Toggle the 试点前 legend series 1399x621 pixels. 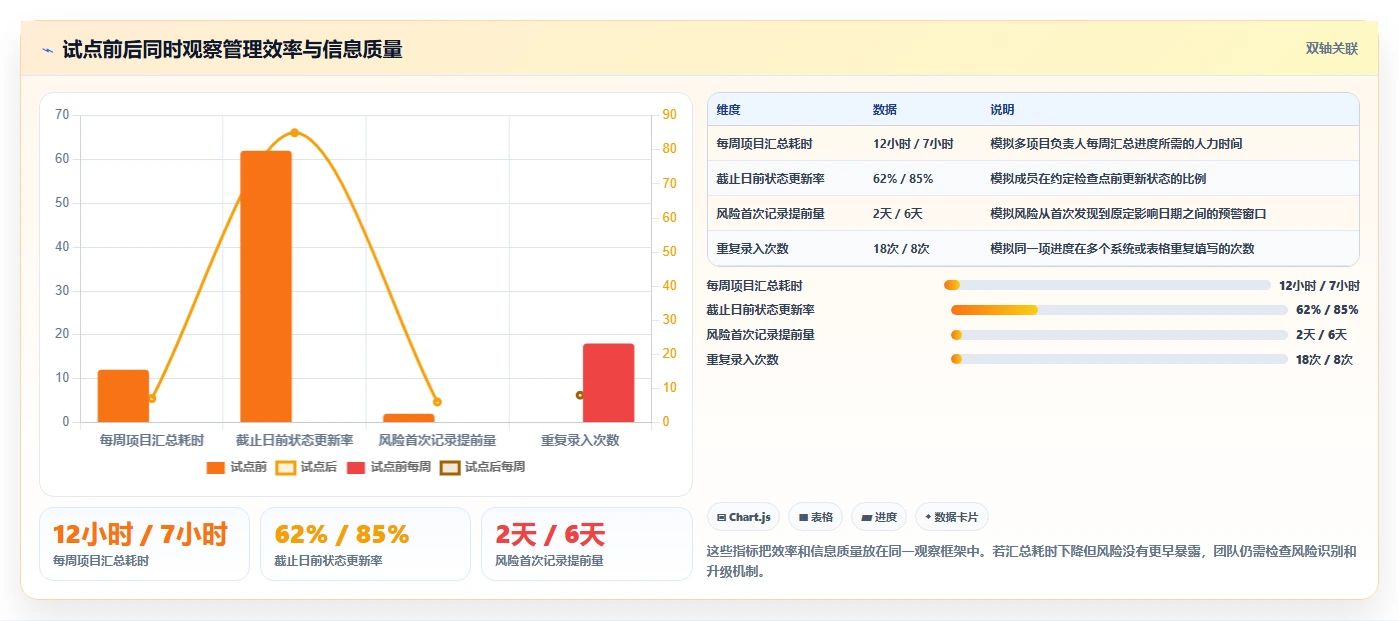[x=236, y=467]
